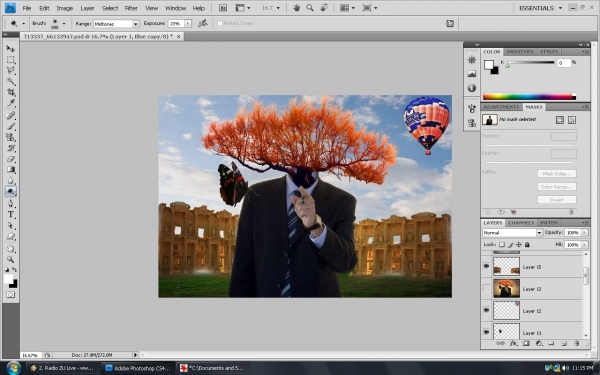Open the Layer menu

tap(87, 8)
